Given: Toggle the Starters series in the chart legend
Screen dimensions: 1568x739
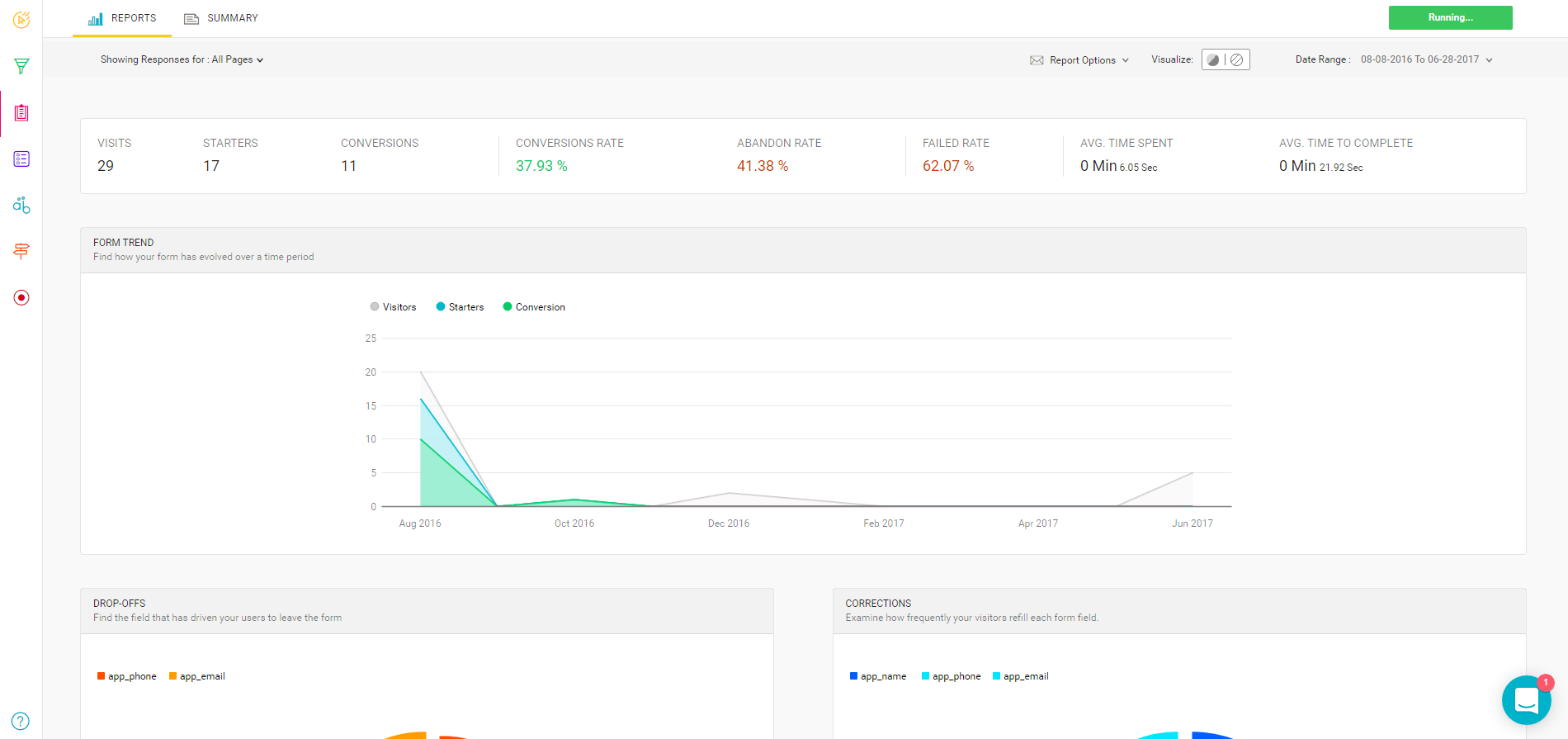Looking at the screenshot, I should [460, 307].
